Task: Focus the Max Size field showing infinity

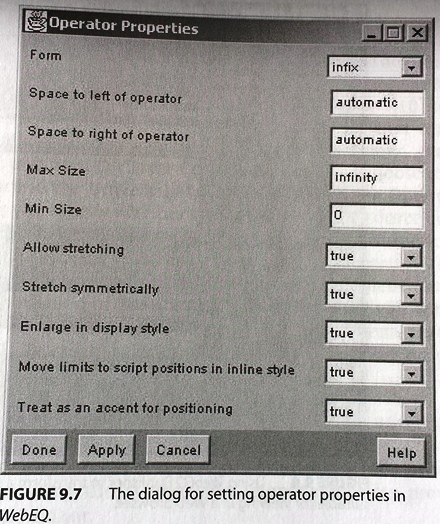Action: 377,178
